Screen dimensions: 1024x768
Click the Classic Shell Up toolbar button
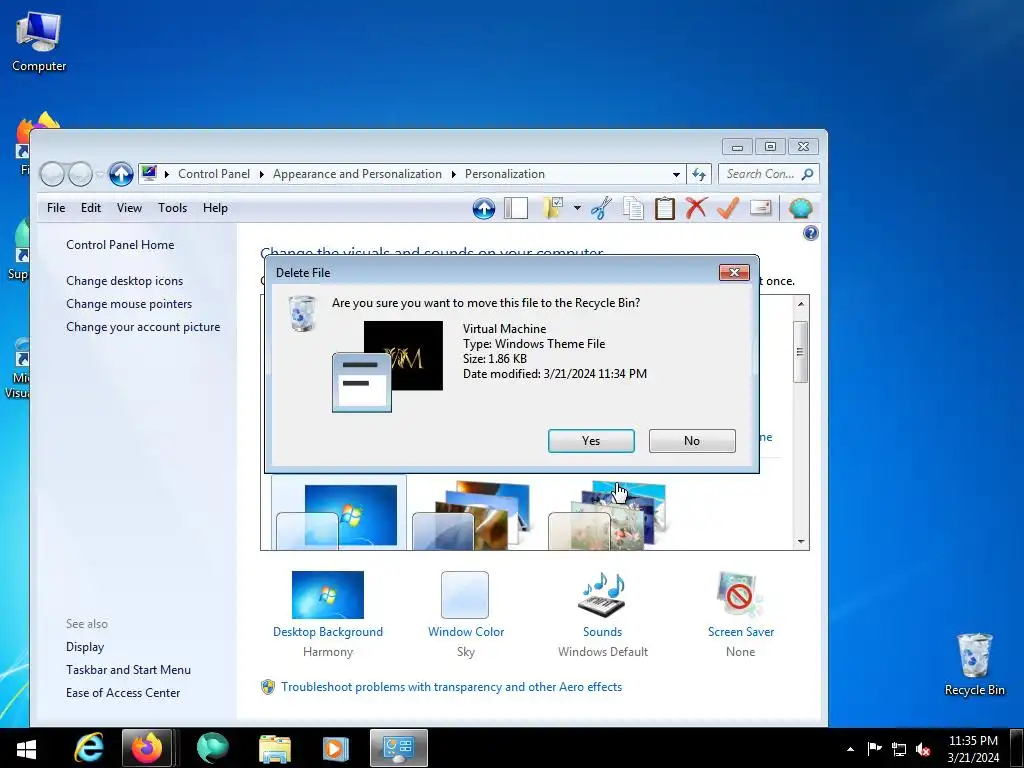(x=484, y=208)
